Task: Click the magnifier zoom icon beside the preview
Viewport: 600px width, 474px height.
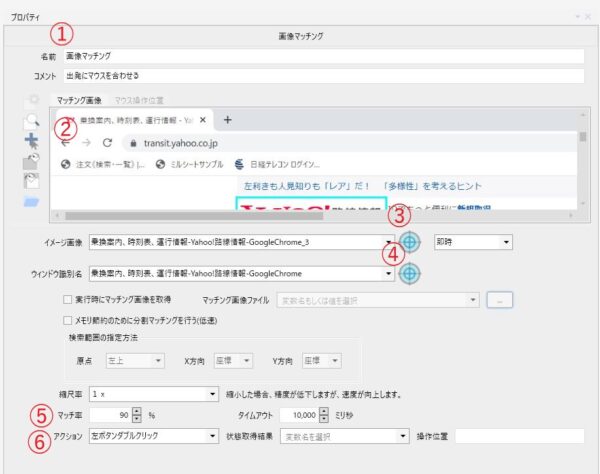Action: coord(31,121)
